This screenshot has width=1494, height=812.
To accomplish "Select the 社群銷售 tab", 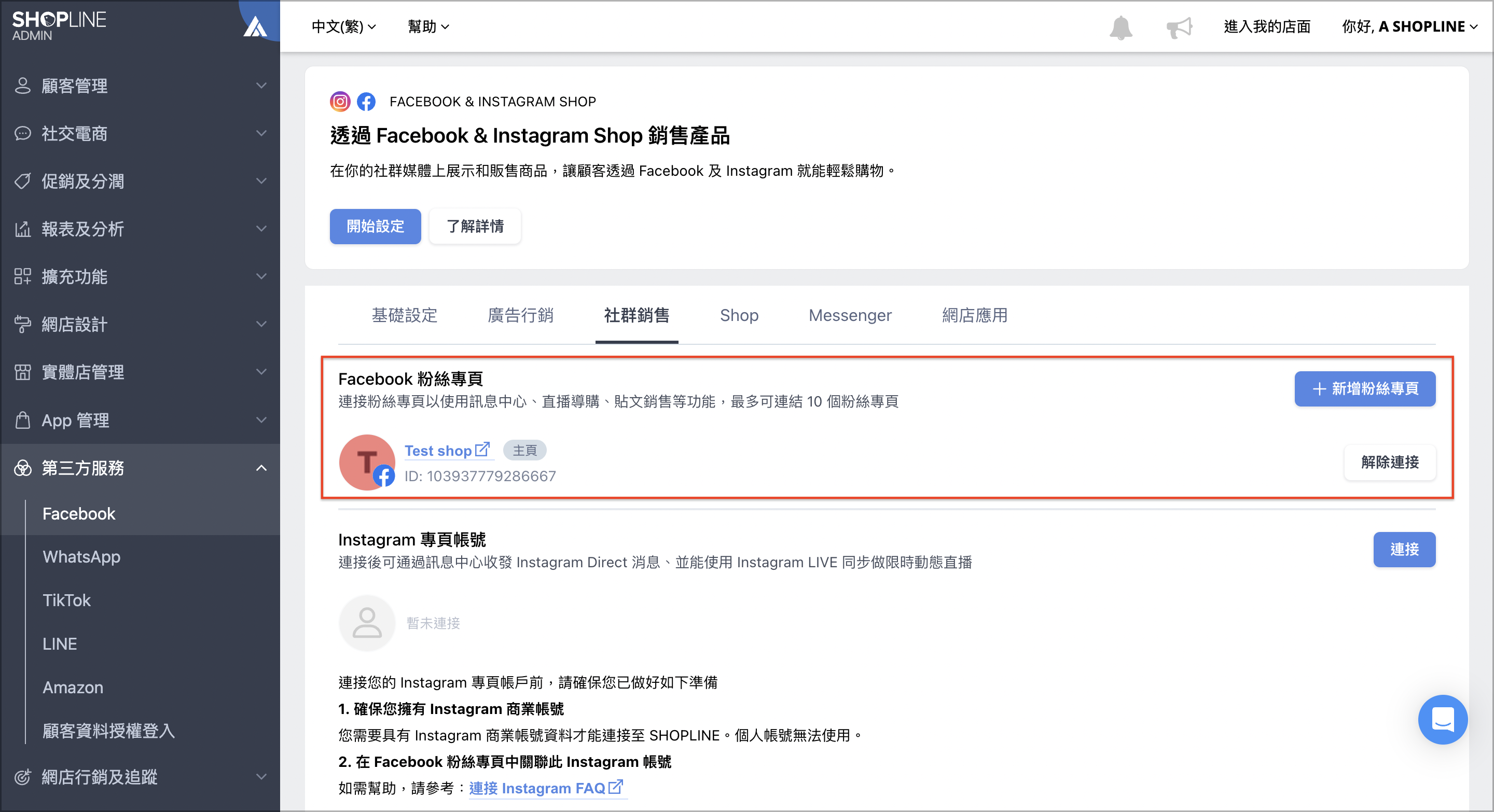I will [637, 315].
